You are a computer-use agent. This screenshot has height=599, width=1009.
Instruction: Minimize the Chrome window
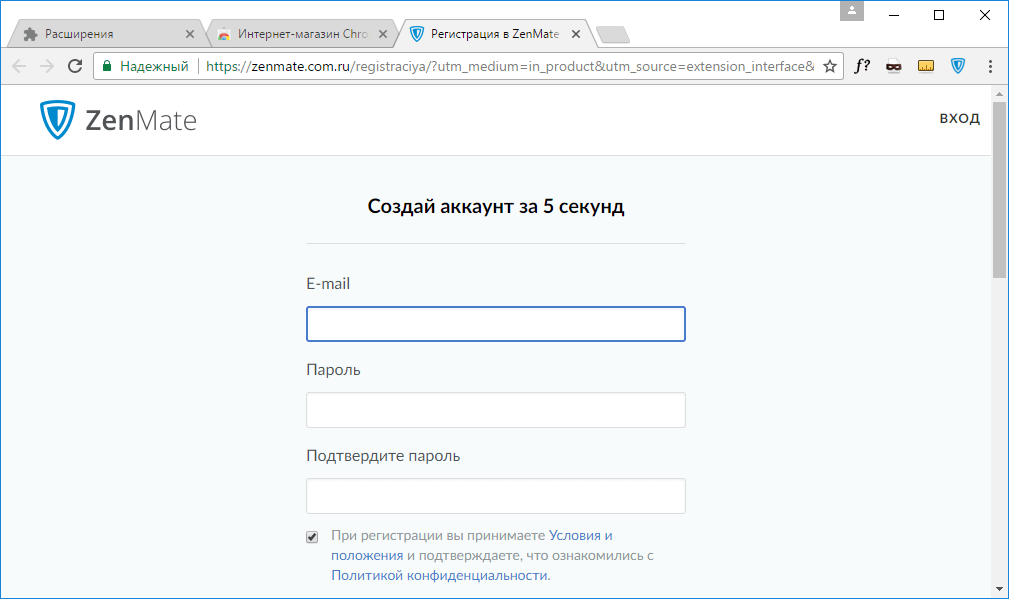coord(894,15)
